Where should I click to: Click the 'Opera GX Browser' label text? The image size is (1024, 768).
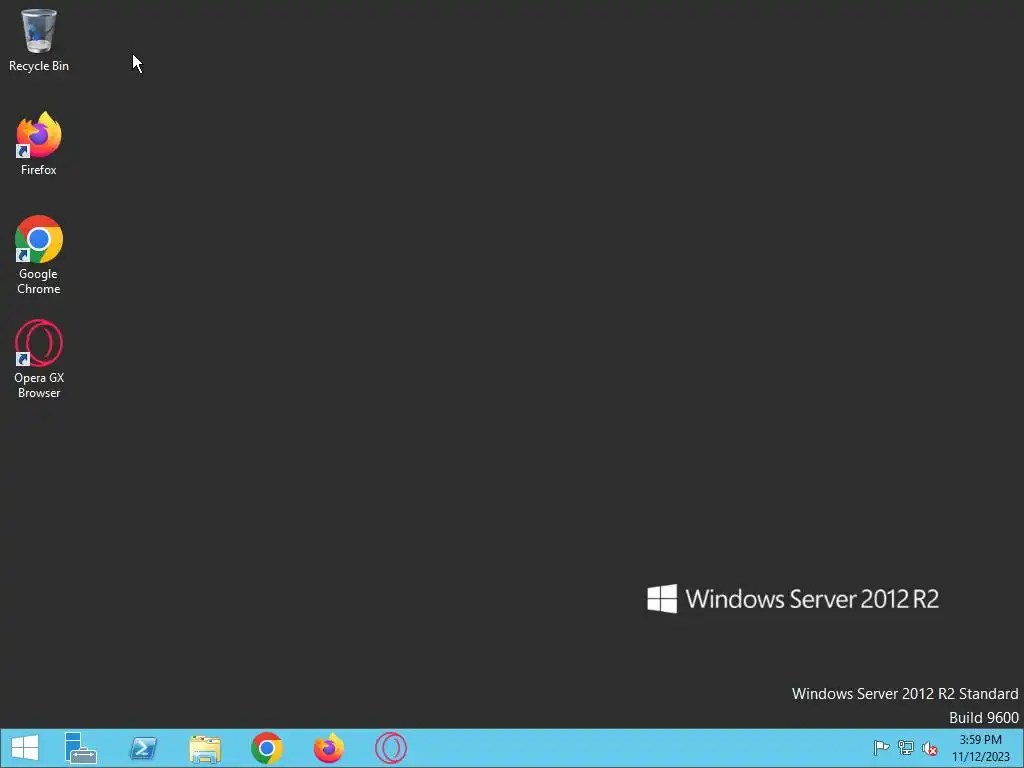[39, 385]
